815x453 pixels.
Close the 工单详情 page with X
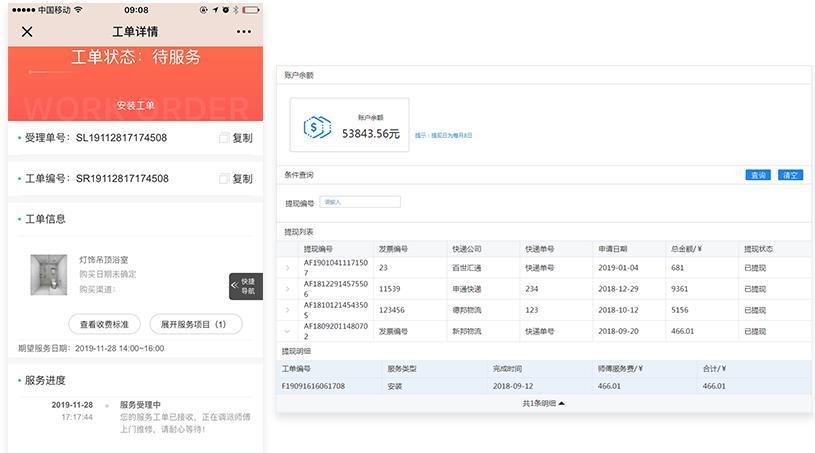(x=27, y=32)
